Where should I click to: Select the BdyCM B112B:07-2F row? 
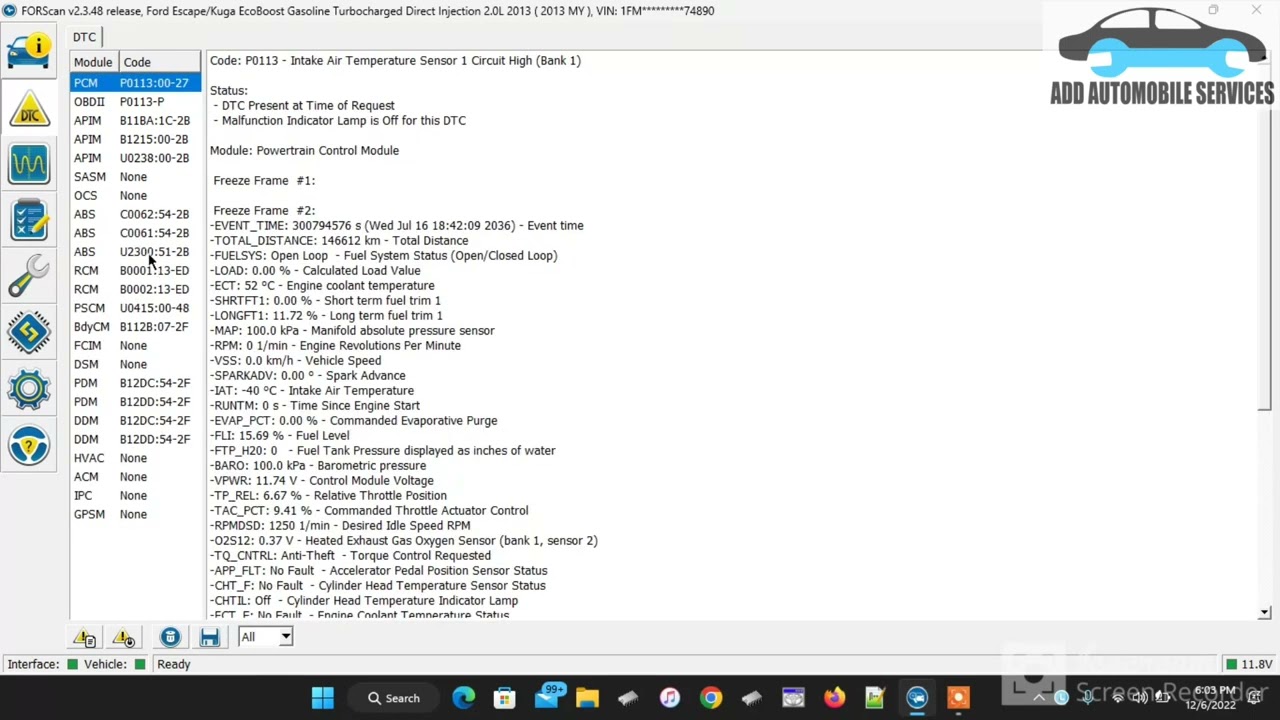pos(135,327)
